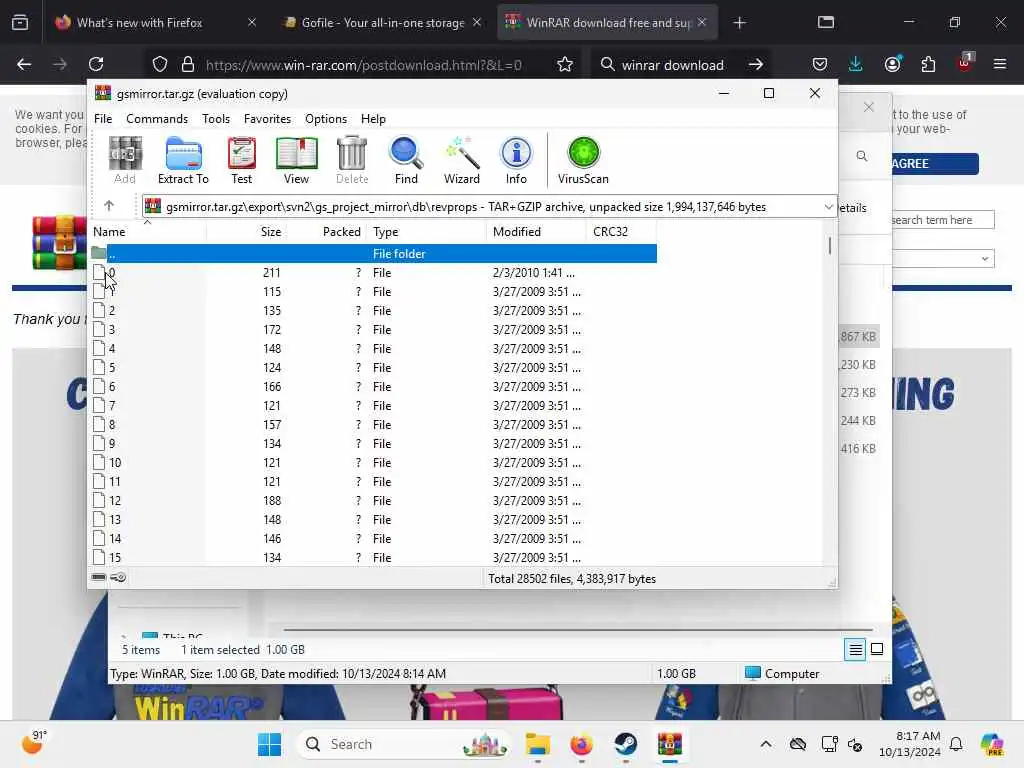Switch Explorer to large icons view
The image size is (1024, 768).
[877, 649]
